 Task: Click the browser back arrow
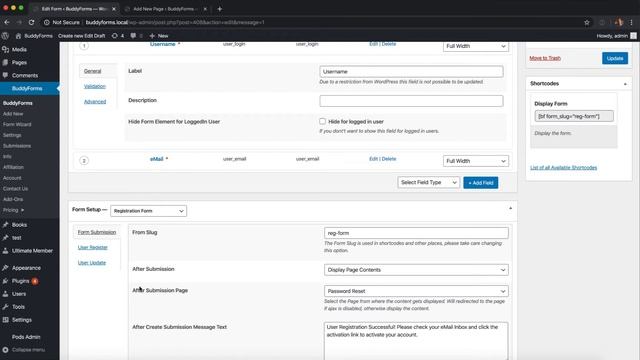tap(7, 22)
